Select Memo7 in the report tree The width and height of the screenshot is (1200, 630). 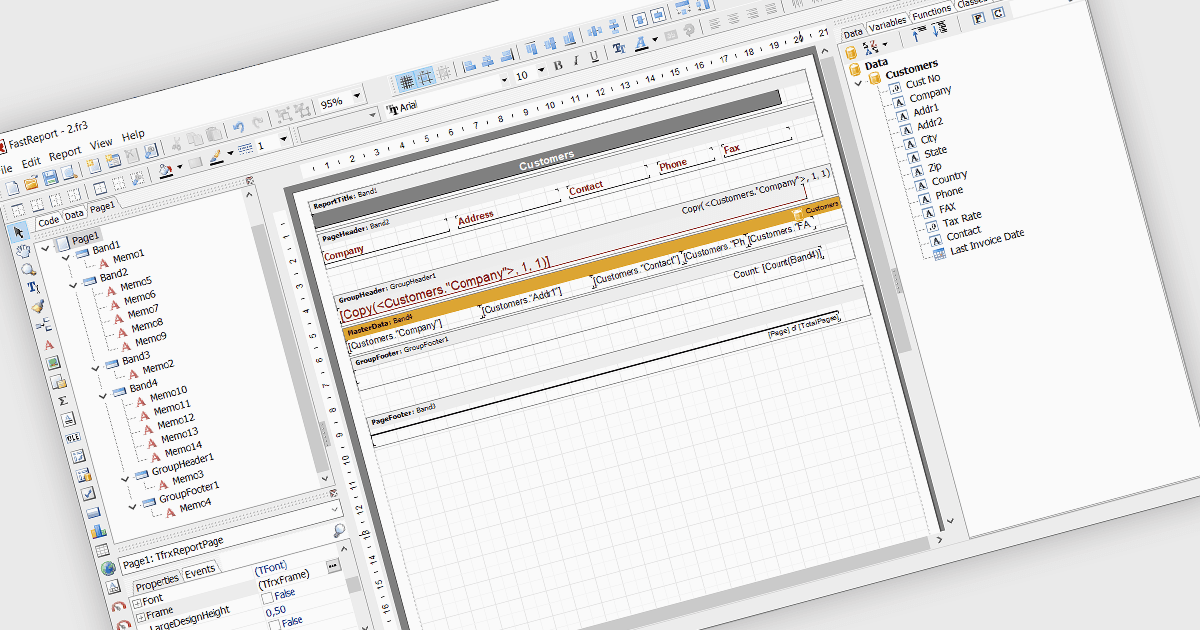143,311
